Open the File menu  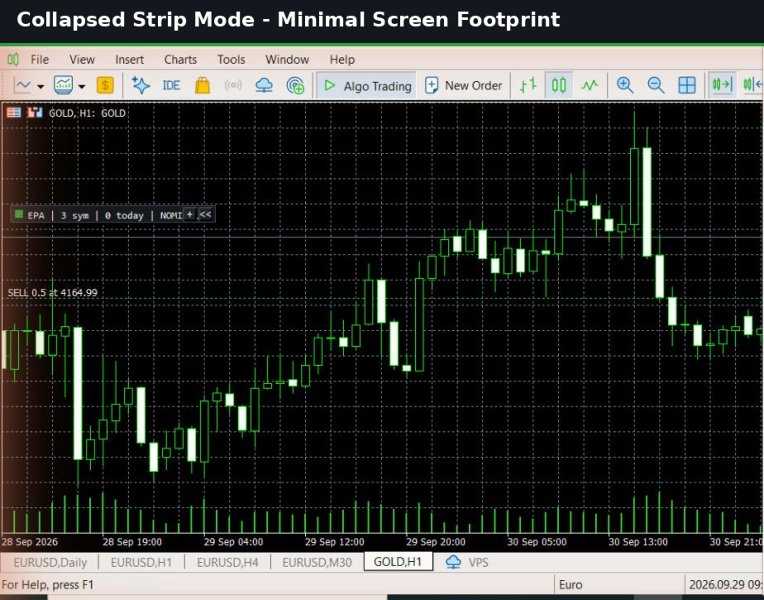(39, 59)
